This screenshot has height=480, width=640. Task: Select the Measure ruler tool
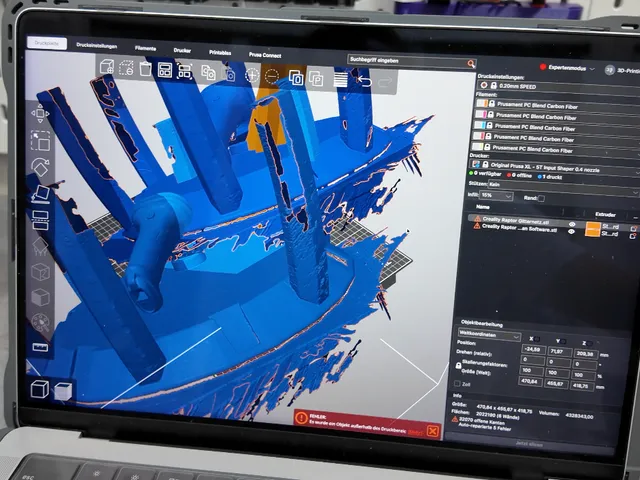coord(40,347)
